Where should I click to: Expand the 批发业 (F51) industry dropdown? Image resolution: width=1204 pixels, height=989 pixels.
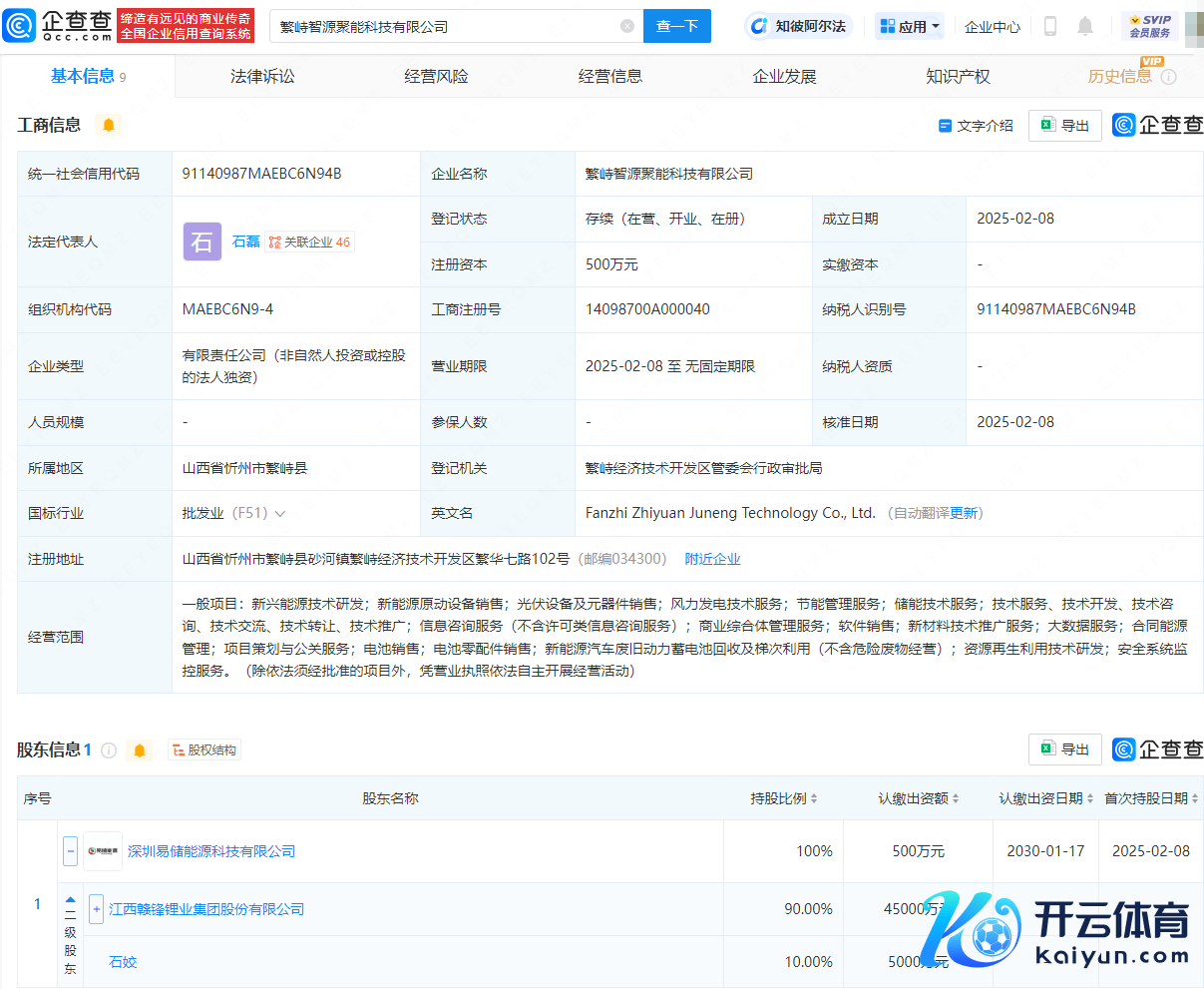[x=280, y=514]
